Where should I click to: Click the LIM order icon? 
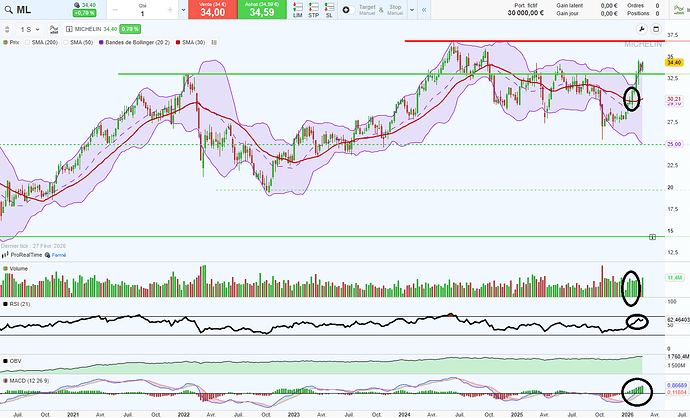coord(298,10)
